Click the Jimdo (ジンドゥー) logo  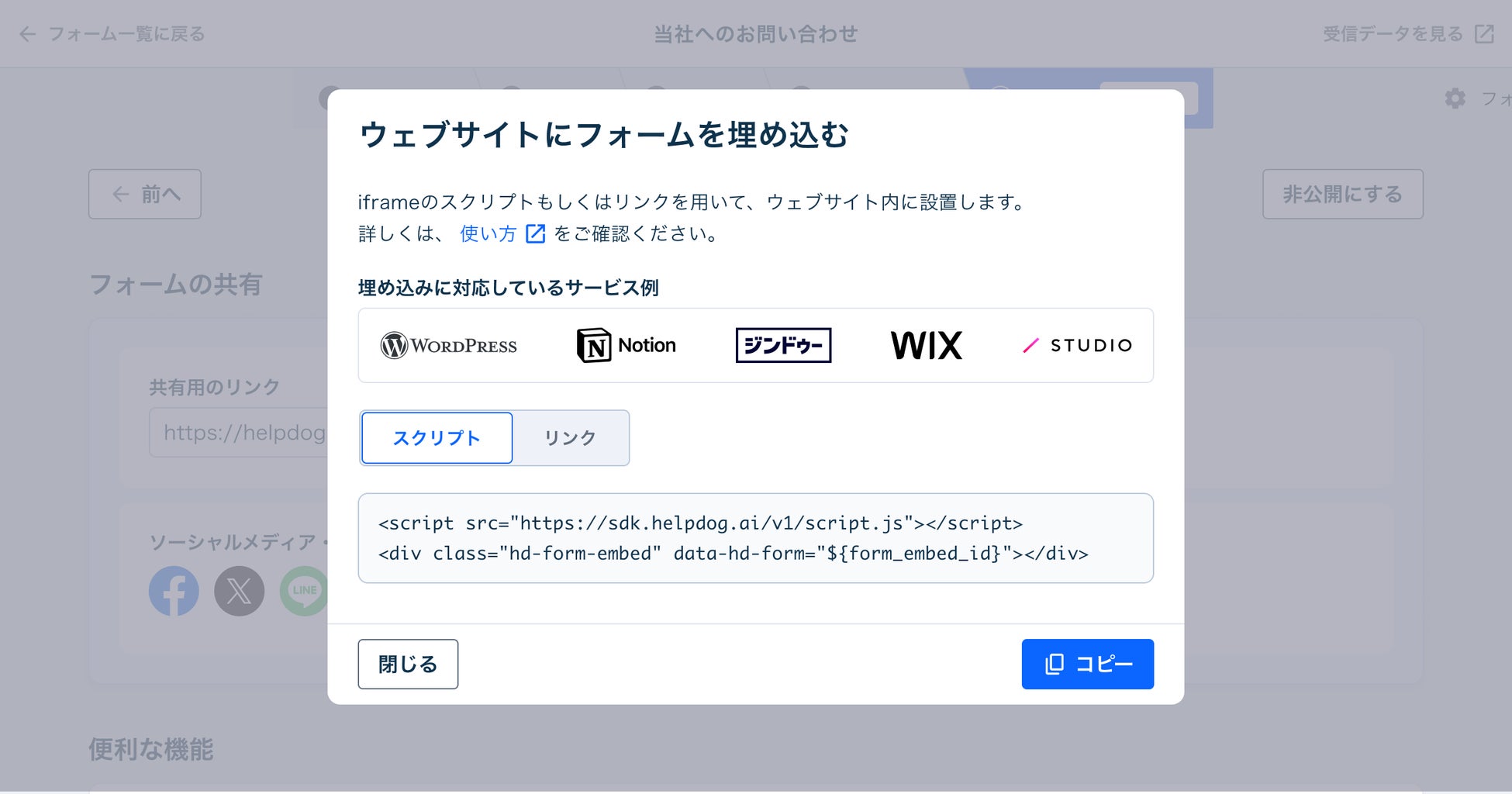pyautogui.click(x=783, y=345)
